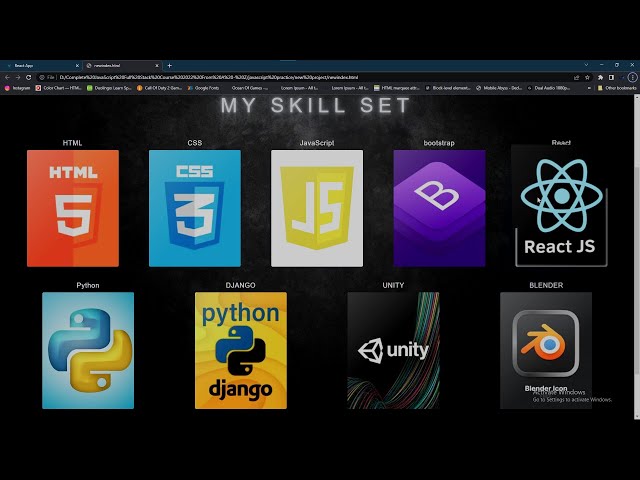640x480 pixels.
Task: Click the React JS atom logo card
Action: 561,208
